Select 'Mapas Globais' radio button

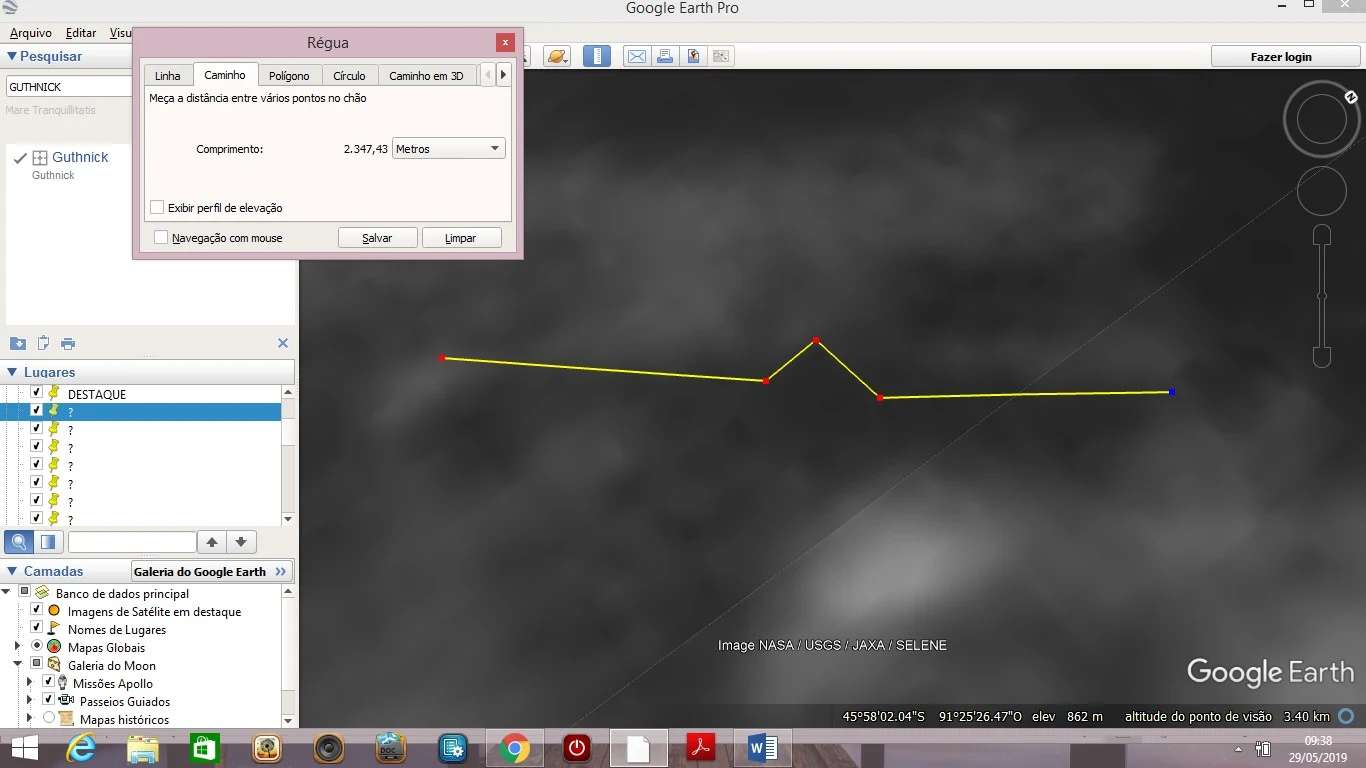[x=37, y=646]
